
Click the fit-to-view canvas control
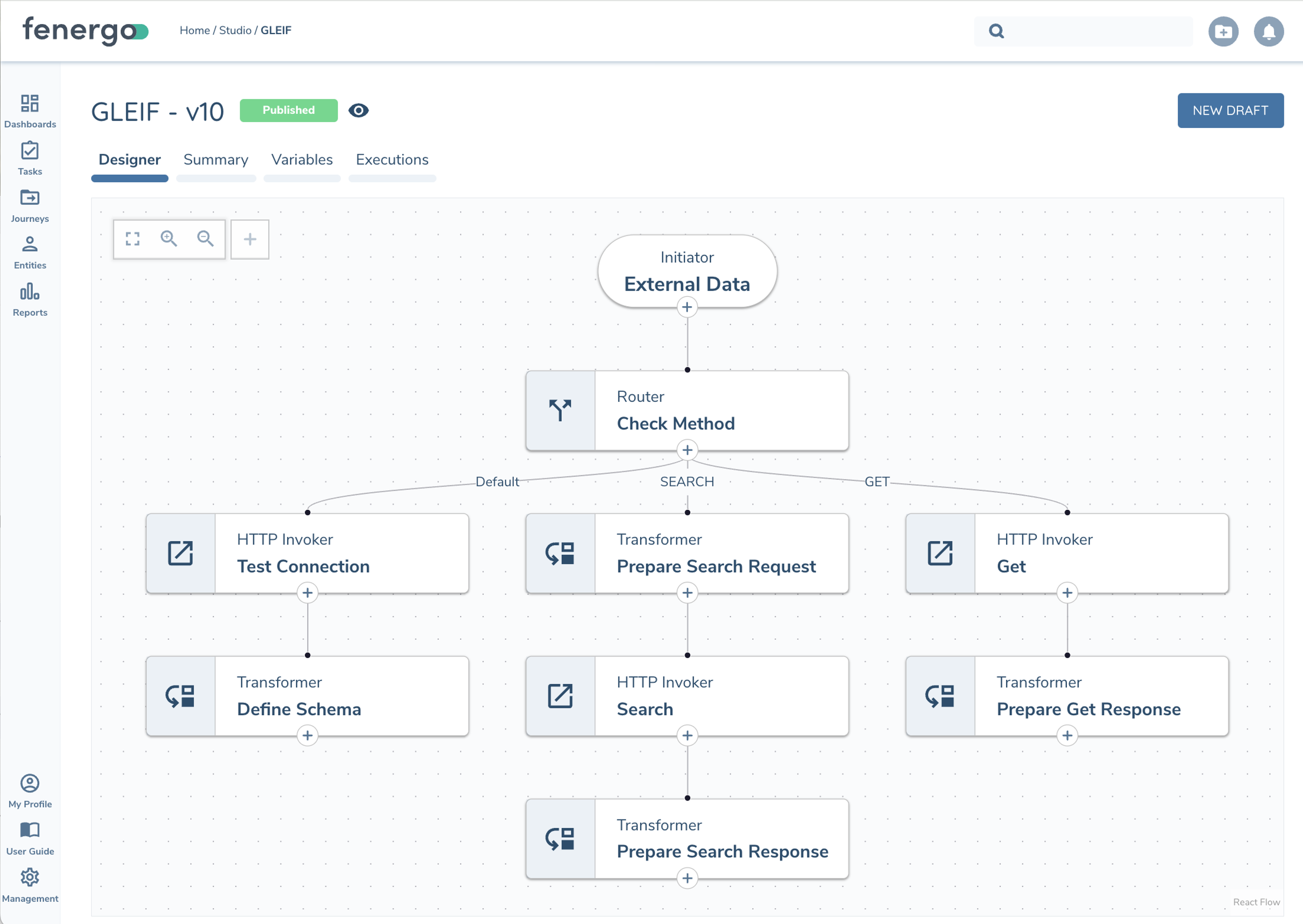pyautogui.click(x=133, y=239)
